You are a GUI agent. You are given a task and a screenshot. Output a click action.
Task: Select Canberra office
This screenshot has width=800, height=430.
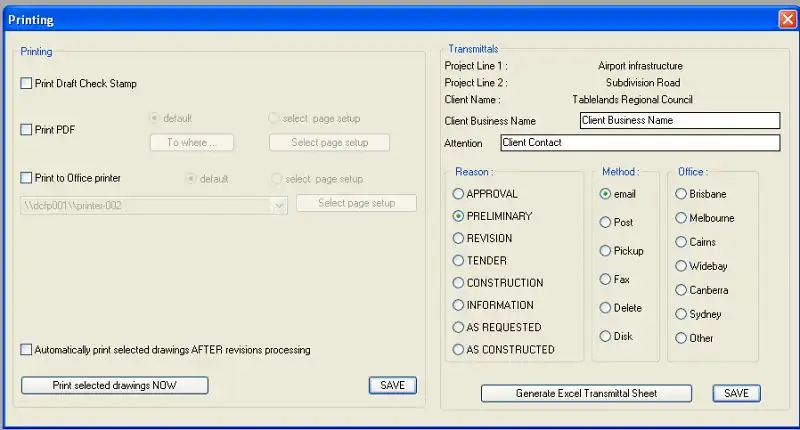(681, 290)
